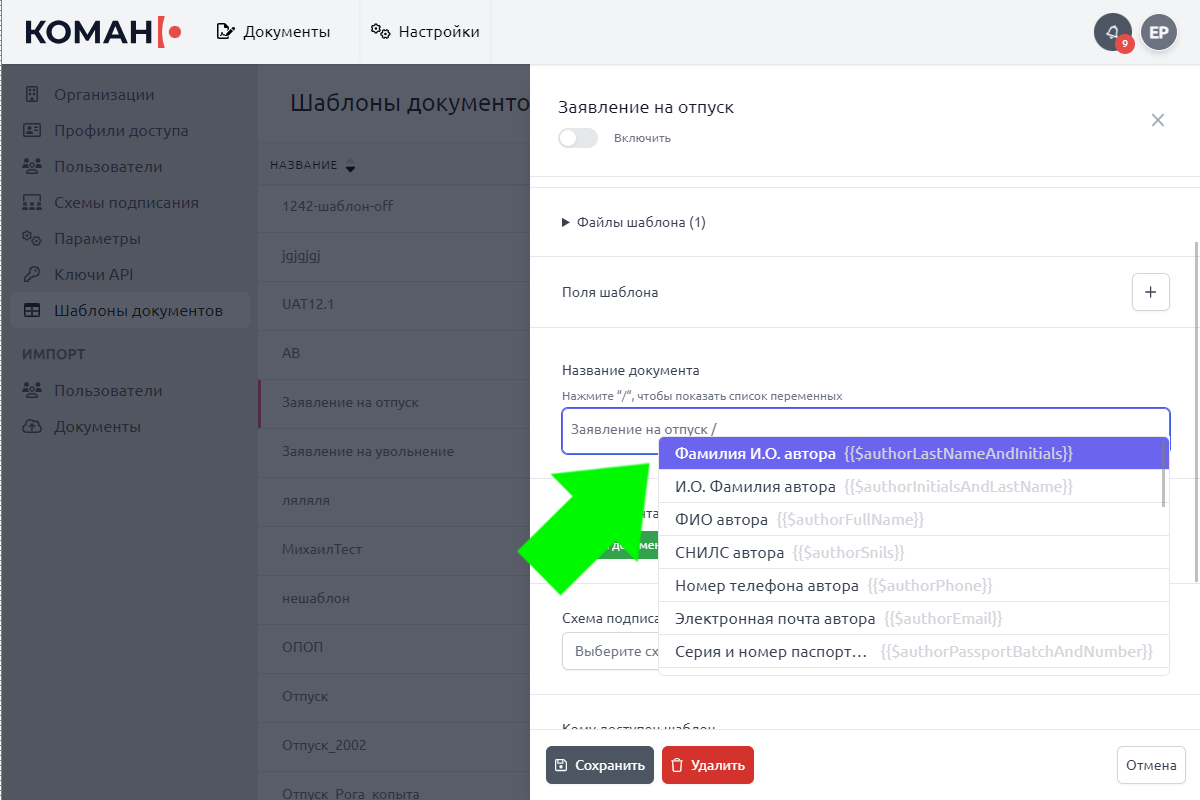Open the Настройки top menu
1200x800 pixels.
tap(425, 32)
